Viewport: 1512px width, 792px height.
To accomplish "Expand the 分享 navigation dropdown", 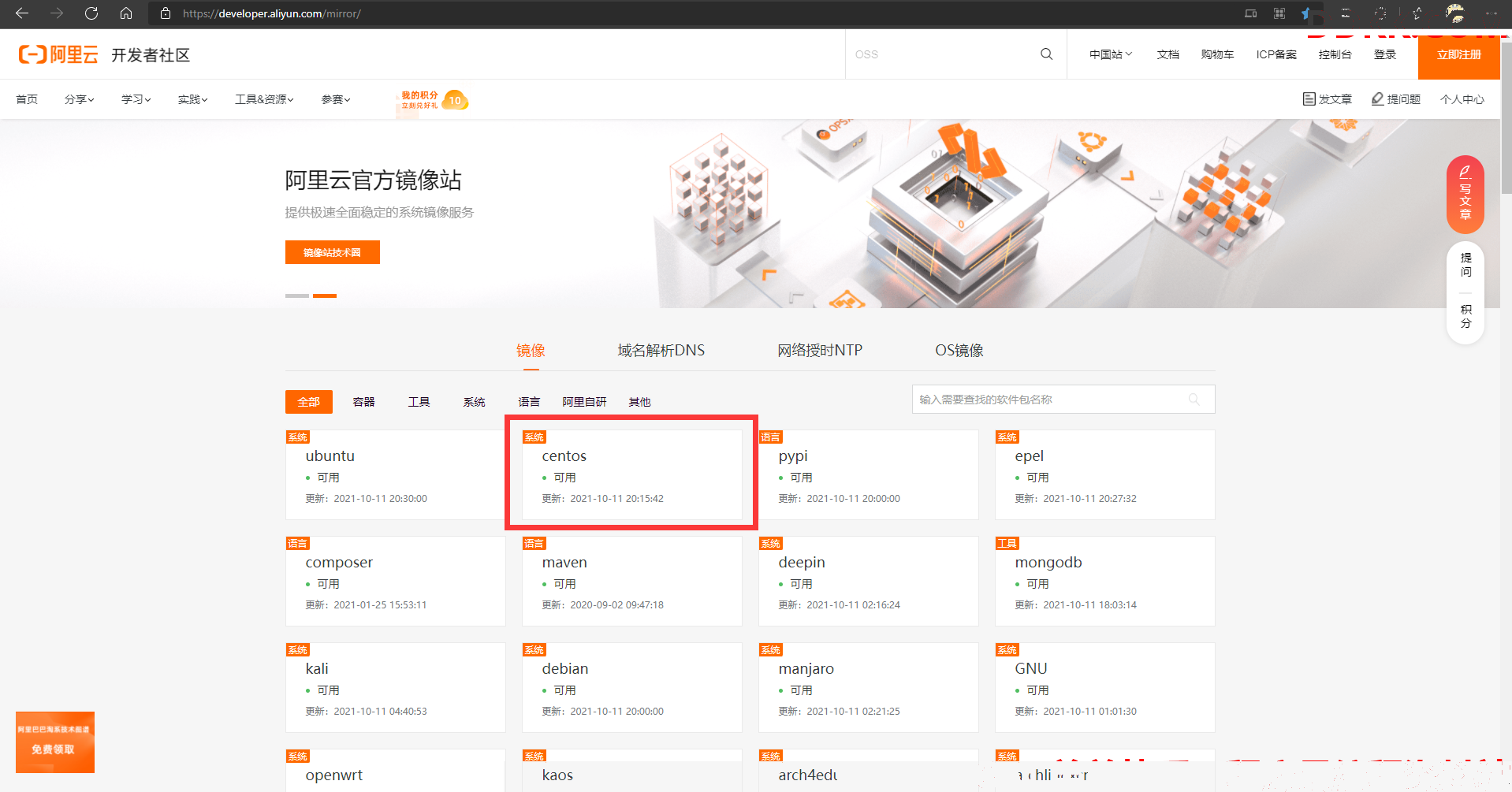I will [x=79, y=99].
